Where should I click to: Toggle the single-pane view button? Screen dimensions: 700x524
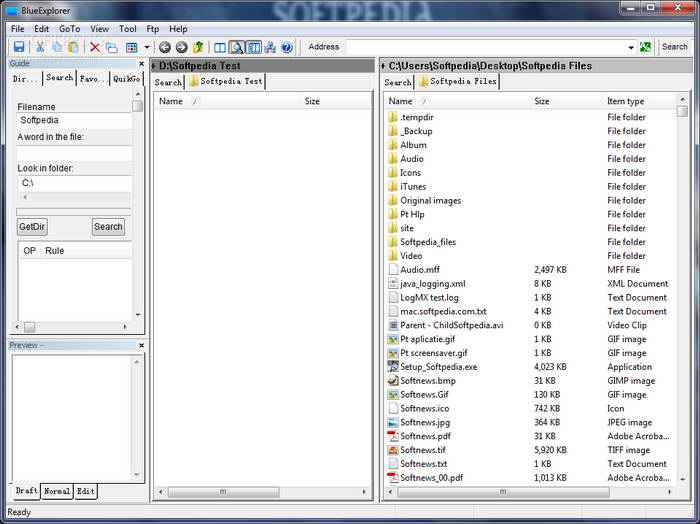click(220, 47)
